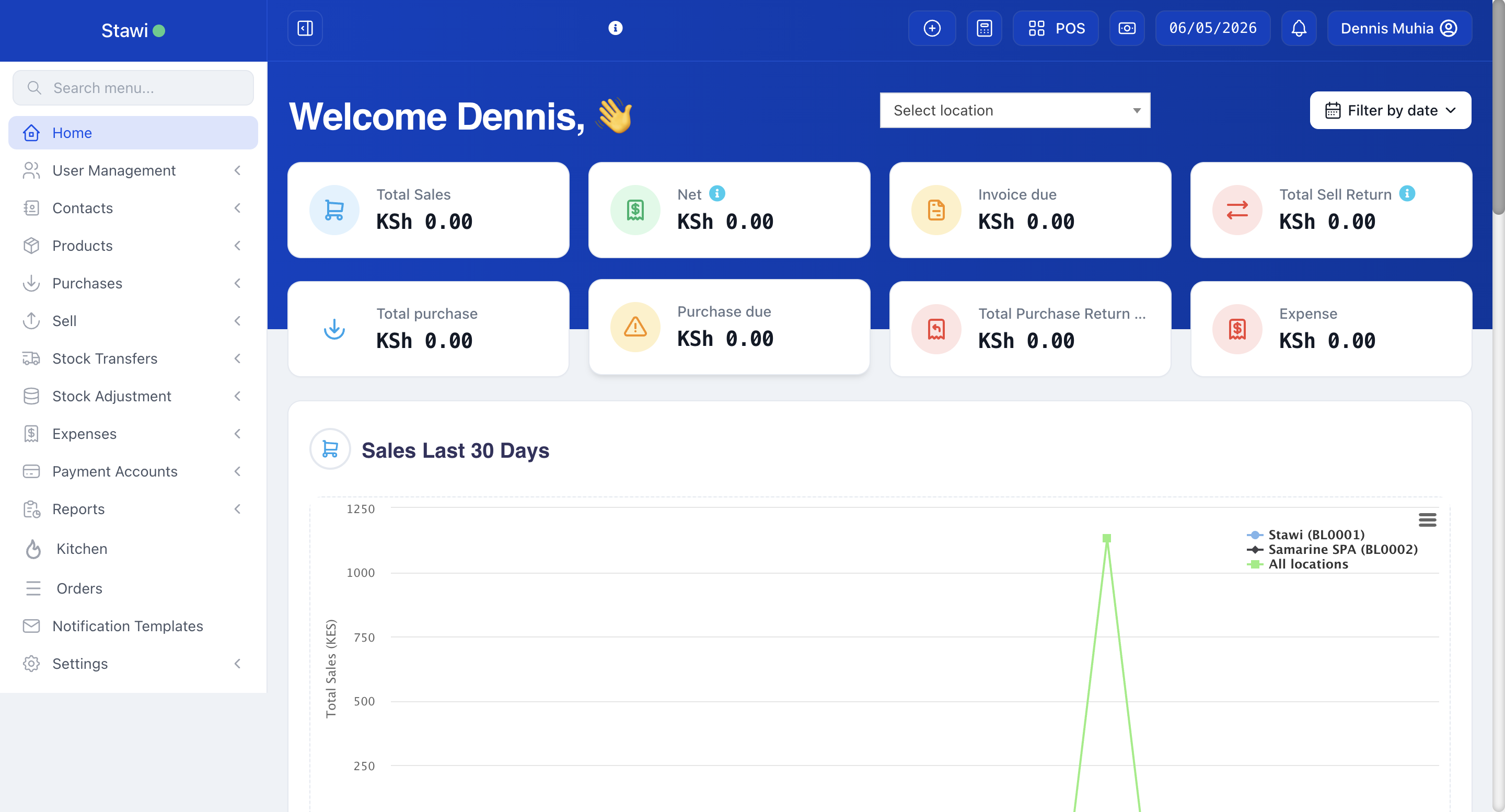Click the Products box icon
1505x812 pixels.
point(31,246)
